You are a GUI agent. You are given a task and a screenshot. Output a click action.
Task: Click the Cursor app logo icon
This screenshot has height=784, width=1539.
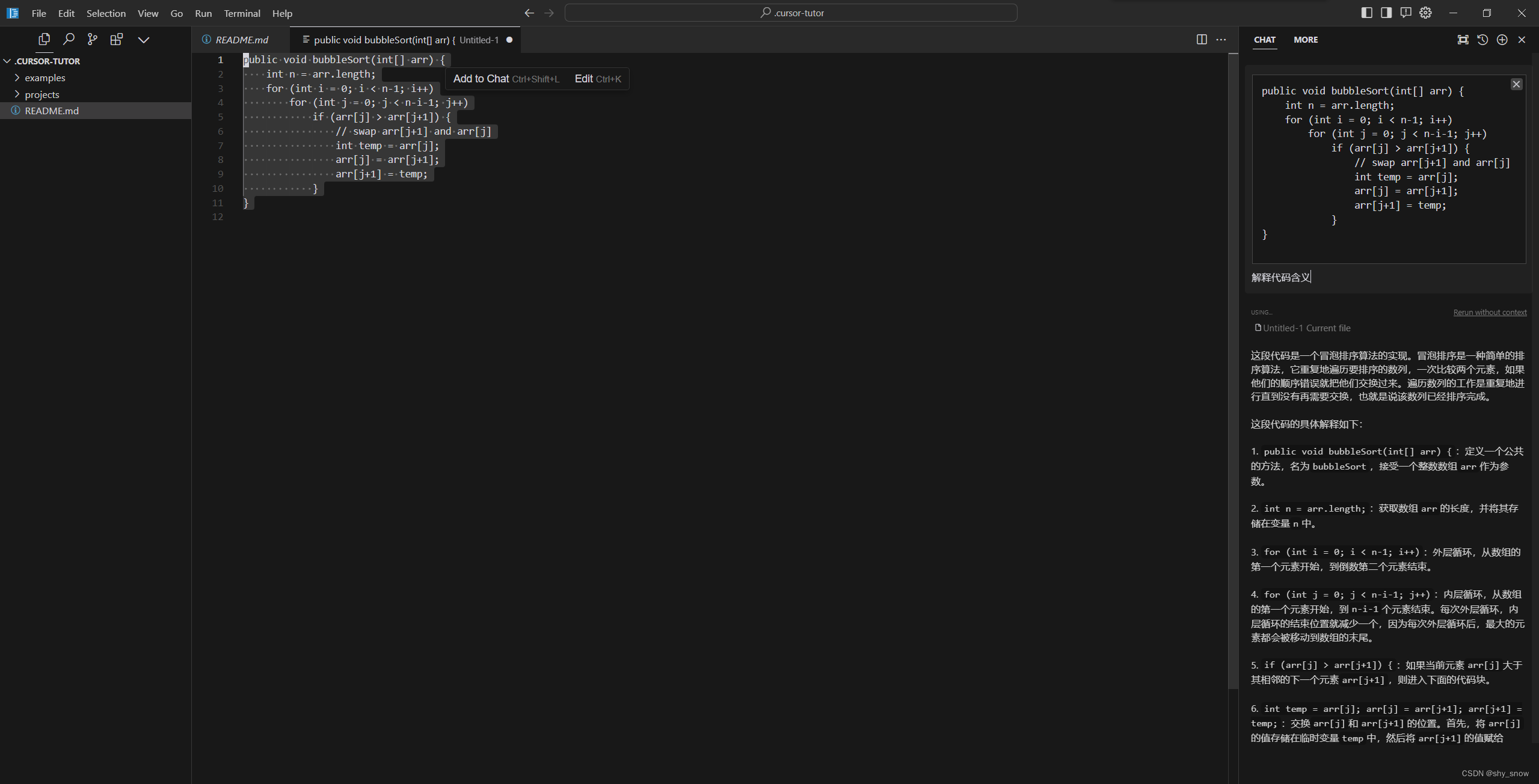[x=13, y=13]
